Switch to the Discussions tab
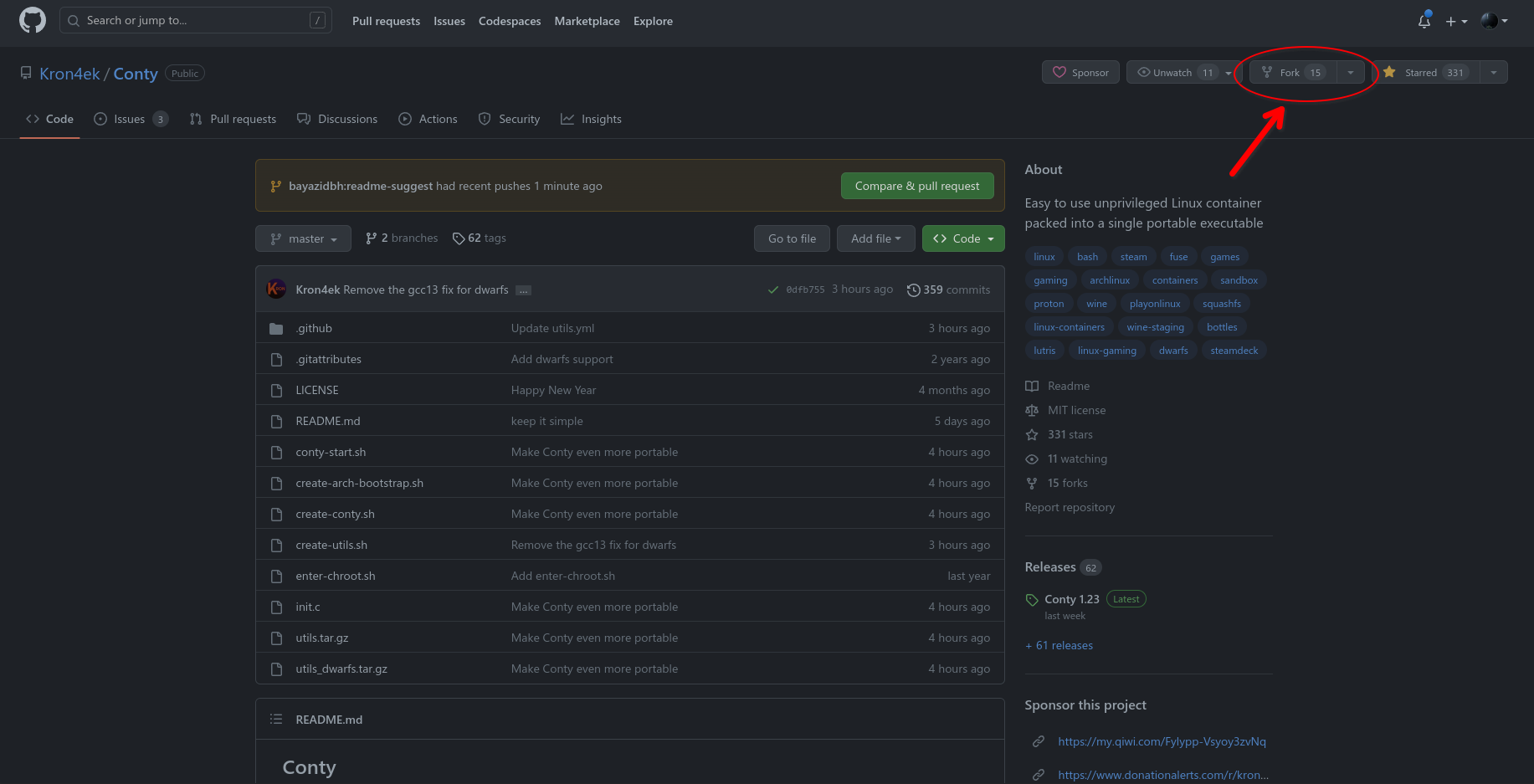This screenshot has height=784, width=1534. 337,119
